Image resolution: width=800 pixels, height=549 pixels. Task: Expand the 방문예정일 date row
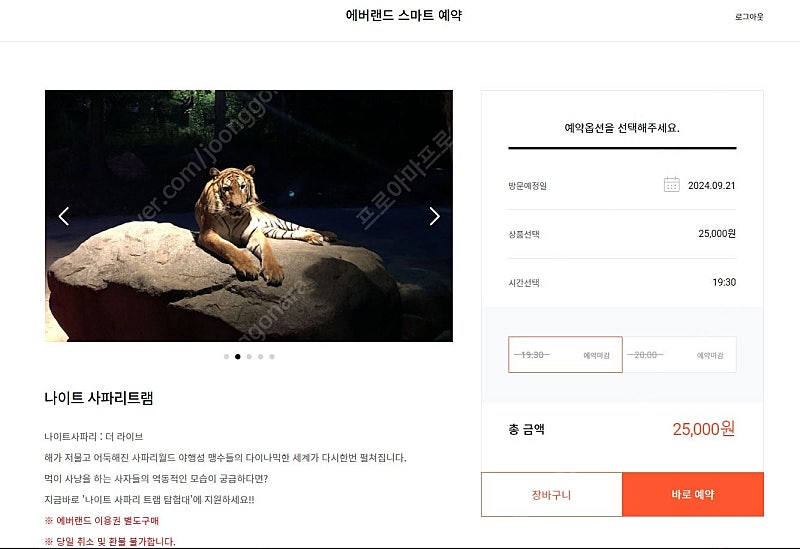tap(622, 186)
